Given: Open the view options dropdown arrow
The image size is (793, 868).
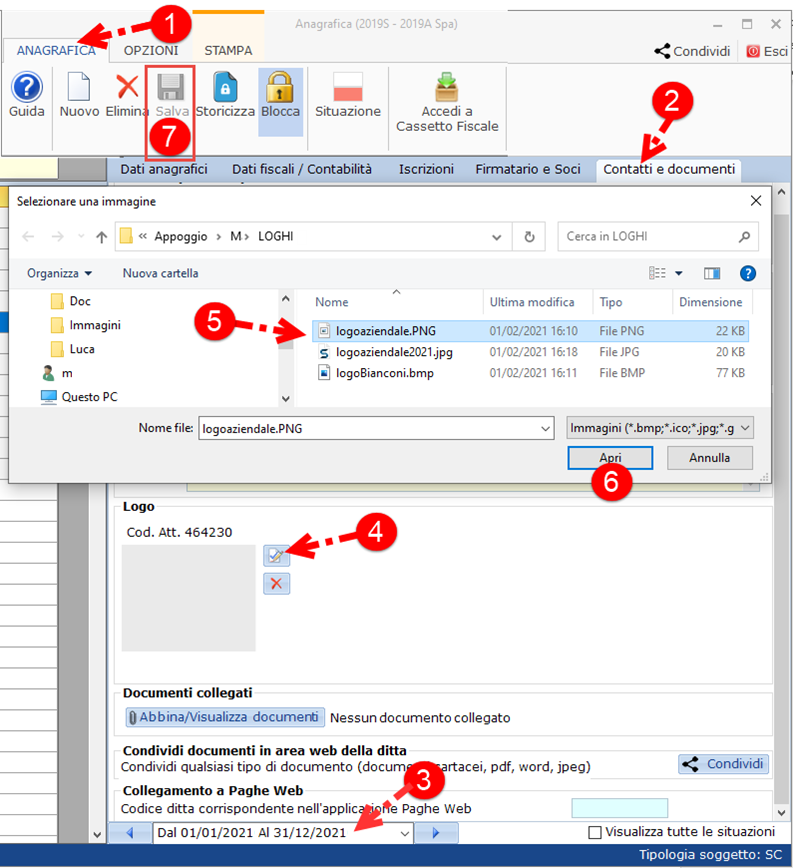Looking at the screenshot, I should pyautogui.click(x=679, y=273).
